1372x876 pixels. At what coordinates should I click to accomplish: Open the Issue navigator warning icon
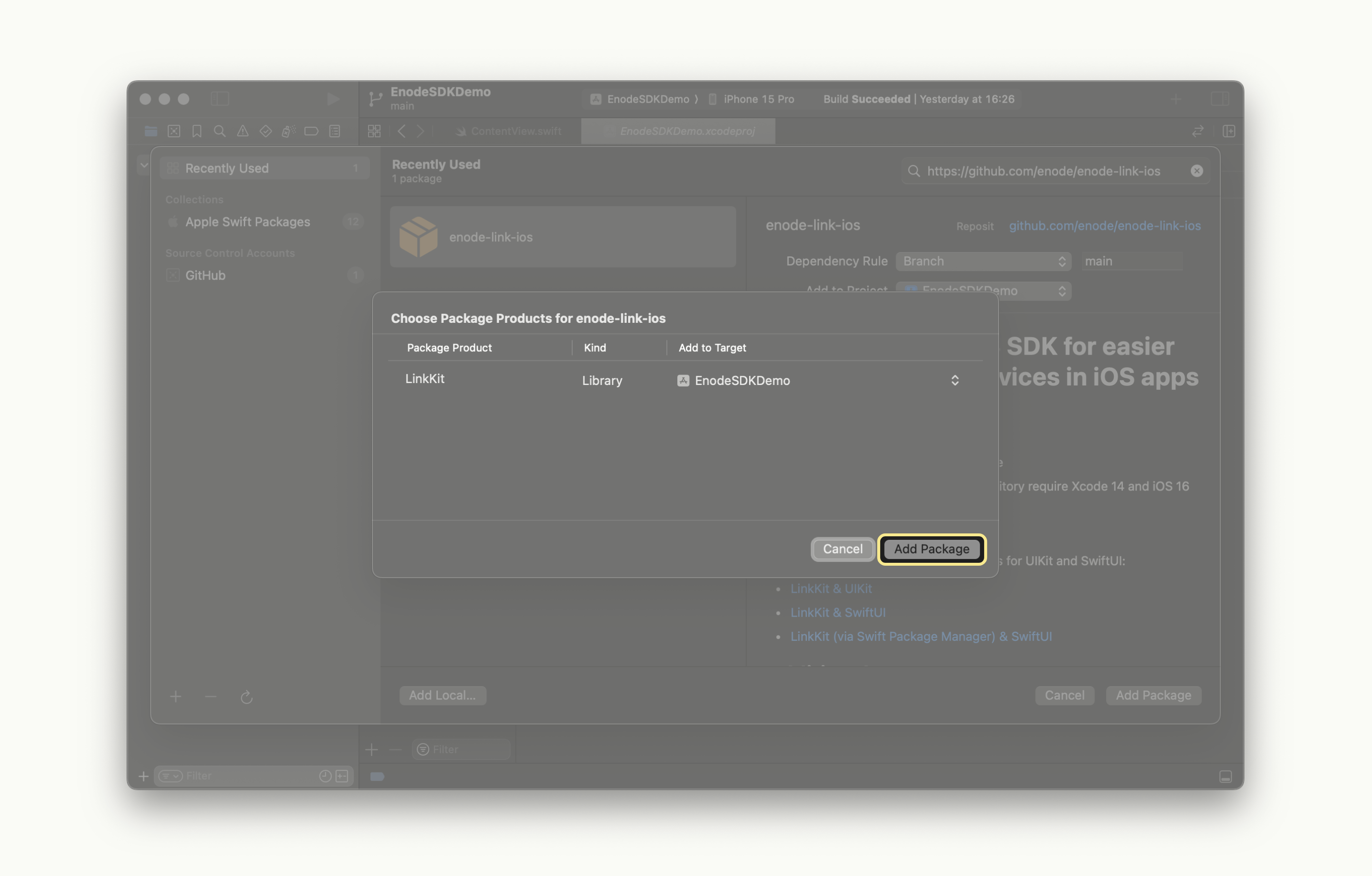[x=243, y=131]
